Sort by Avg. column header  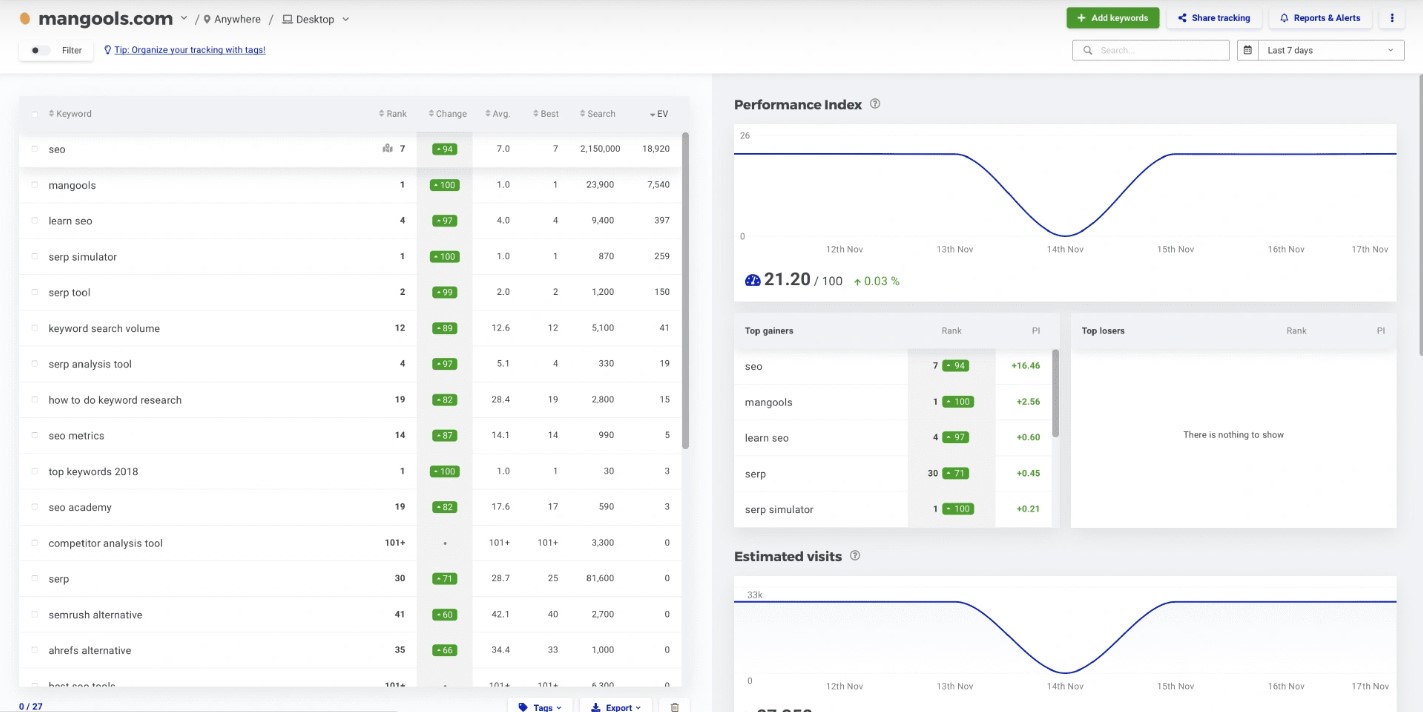tap(498, 114)
